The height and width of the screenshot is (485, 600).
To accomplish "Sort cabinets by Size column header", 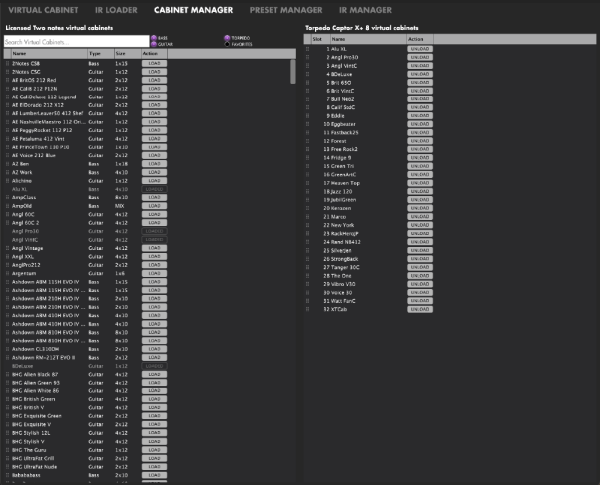I will click(x=121, y=53).
